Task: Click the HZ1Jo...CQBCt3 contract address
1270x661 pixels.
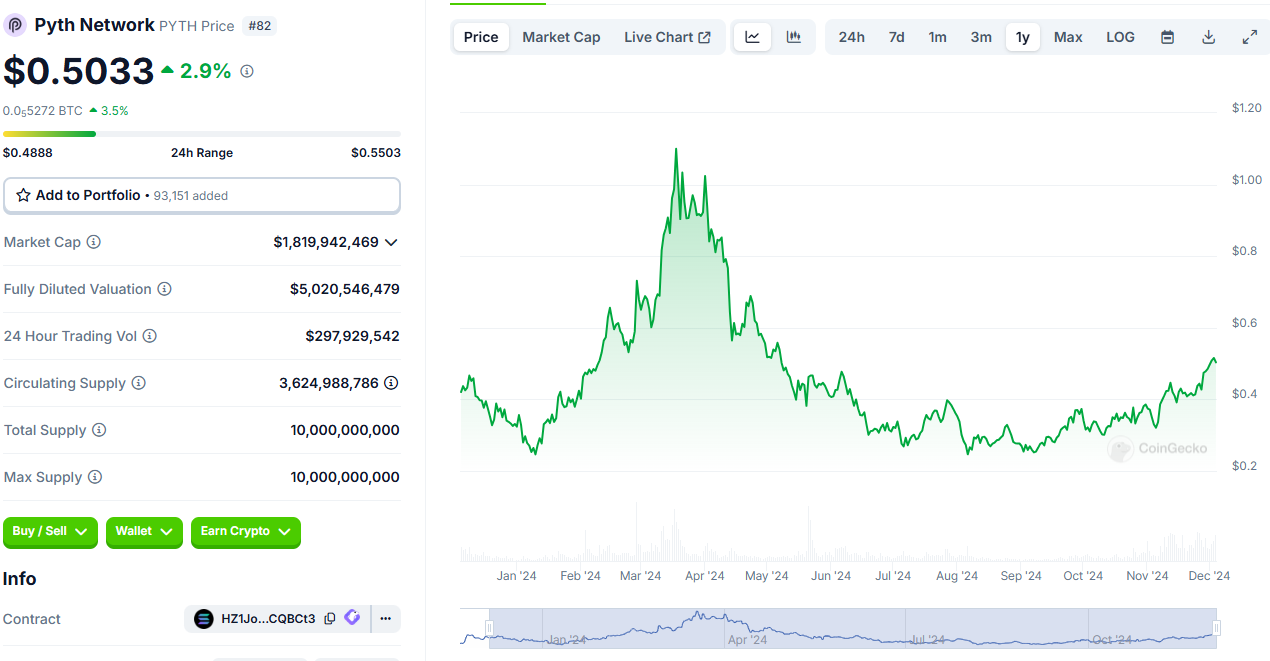Action: [268, 619]
